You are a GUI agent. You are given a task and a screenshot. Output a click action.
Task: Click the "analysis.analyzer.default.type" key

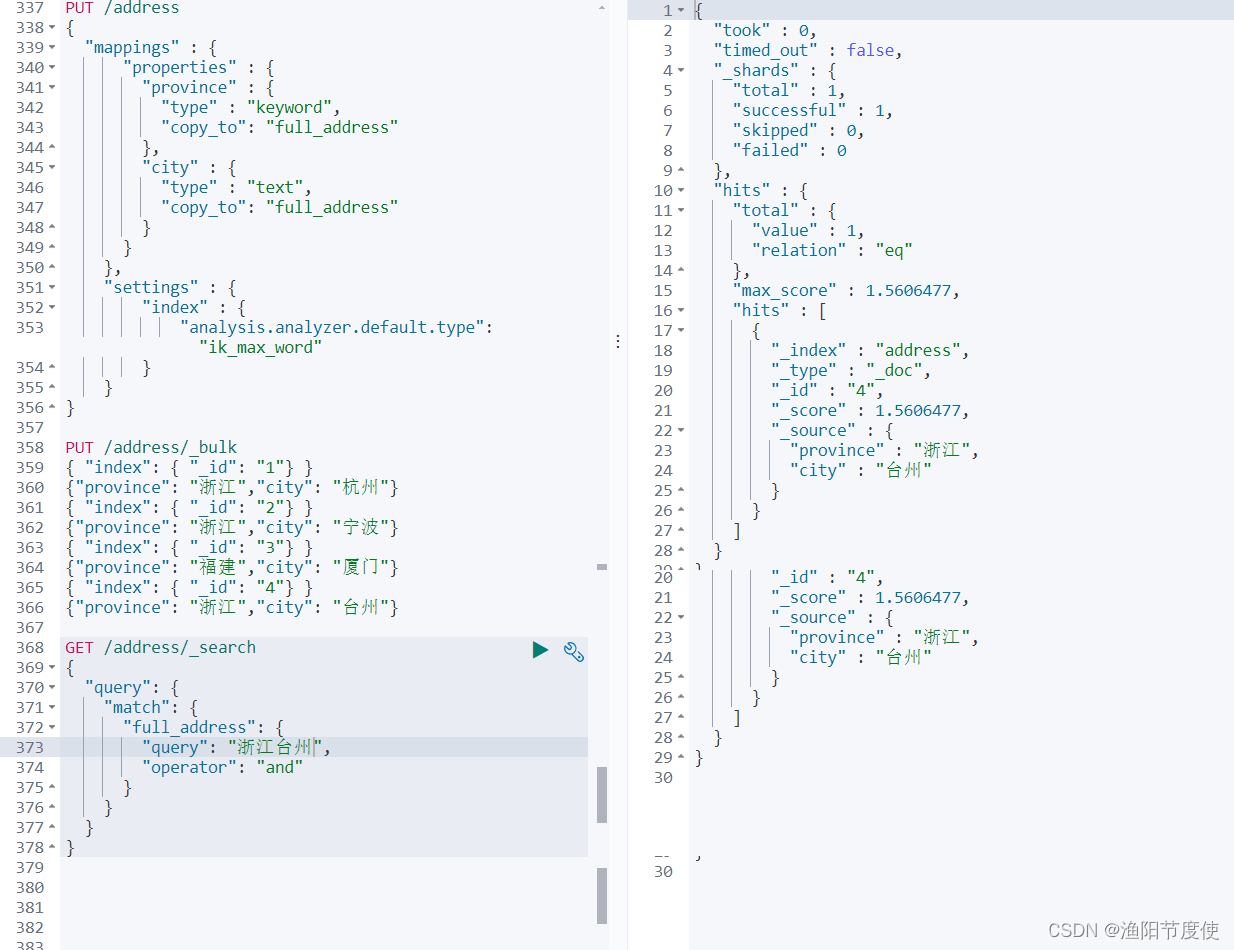pos(334,328)
